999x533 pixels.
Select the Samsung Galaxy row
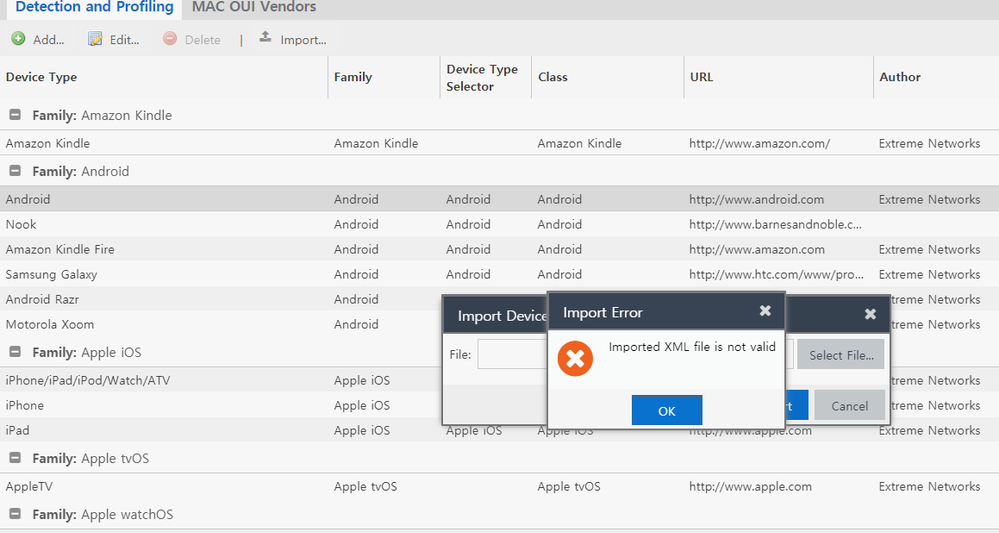500,274
